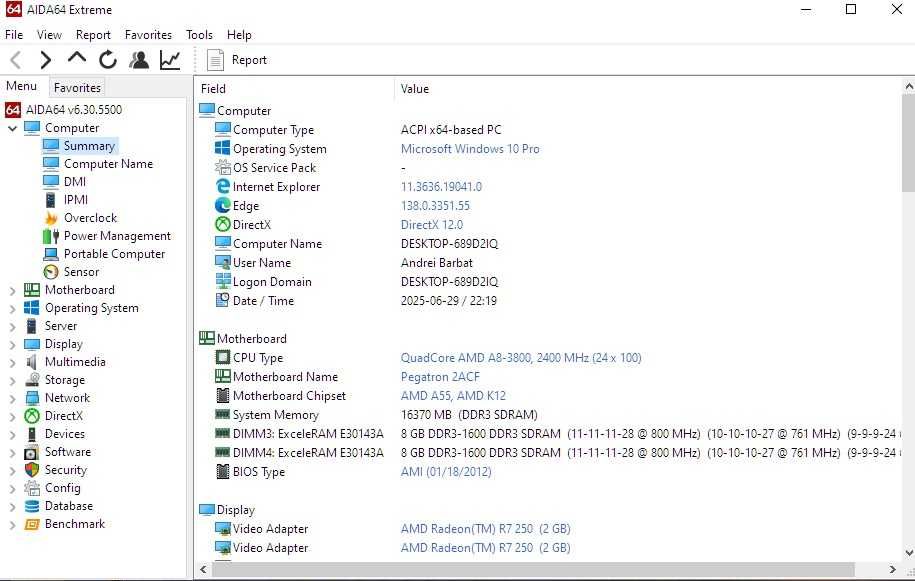Expand the Motherboard tree node
Screen dimensions: 915x581
[x=12, y=290]
